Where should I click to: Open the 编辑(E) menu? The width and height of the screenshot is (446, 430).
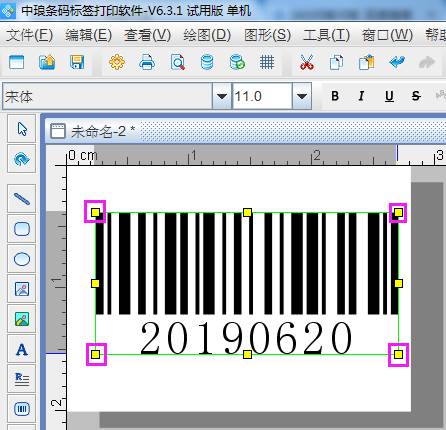pos(88,35)
